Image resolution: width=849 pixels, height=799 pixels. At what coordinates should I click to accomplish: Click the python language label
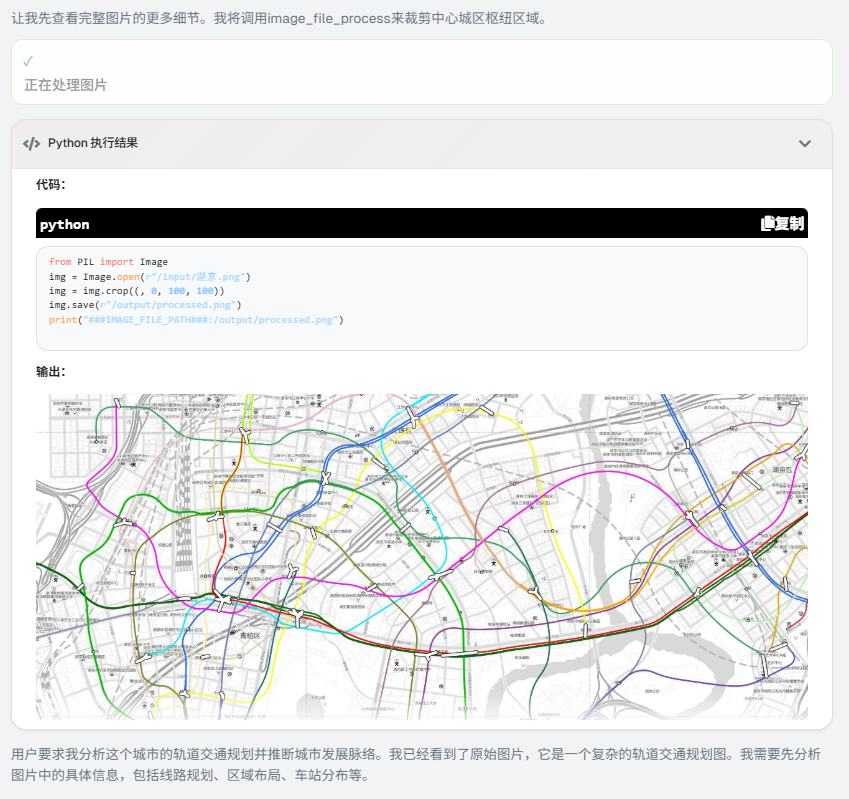click(64, 225)
